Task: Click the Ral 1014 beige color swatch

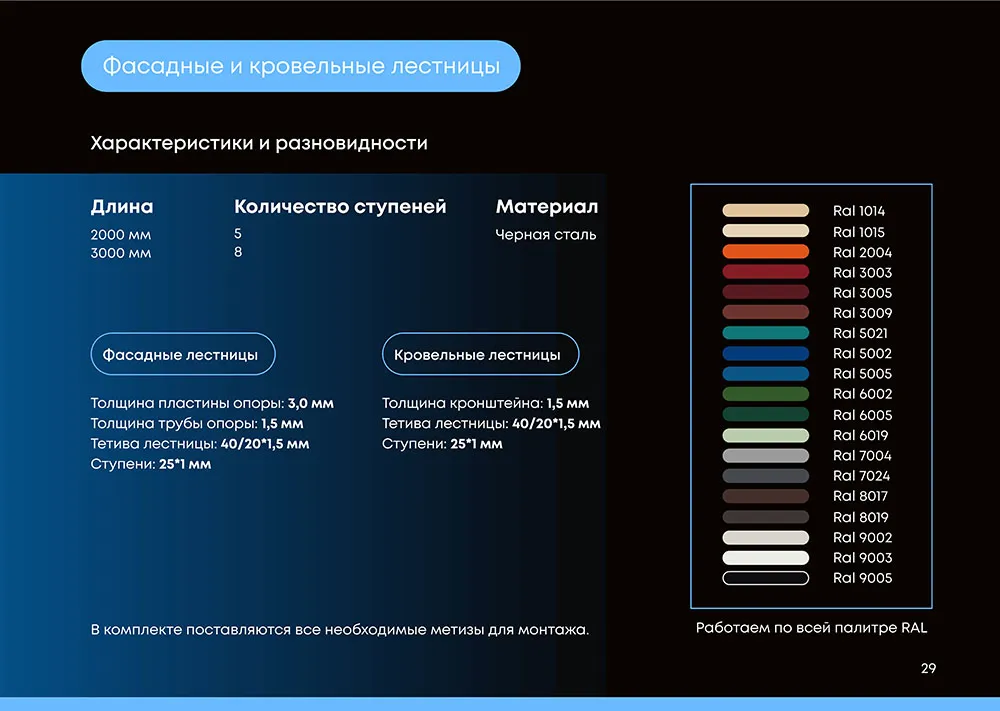Action: 765,211
